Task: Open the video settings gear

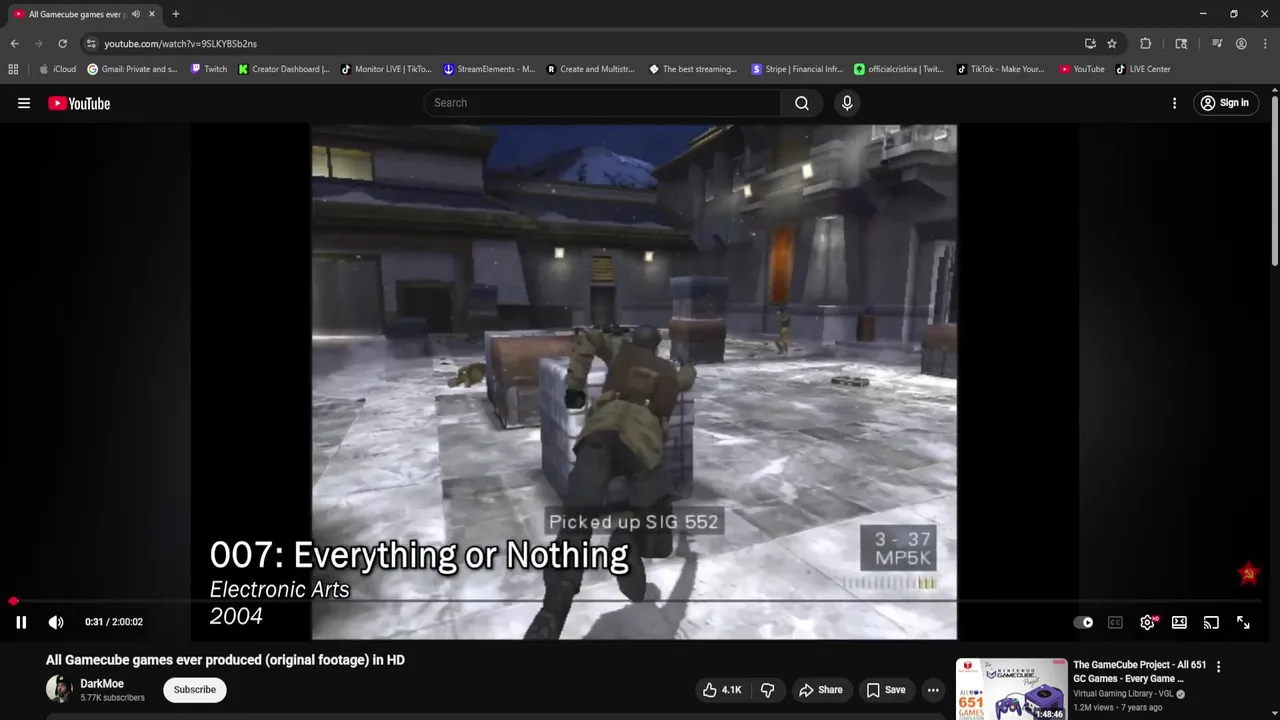Action: tap(1147, 622)
